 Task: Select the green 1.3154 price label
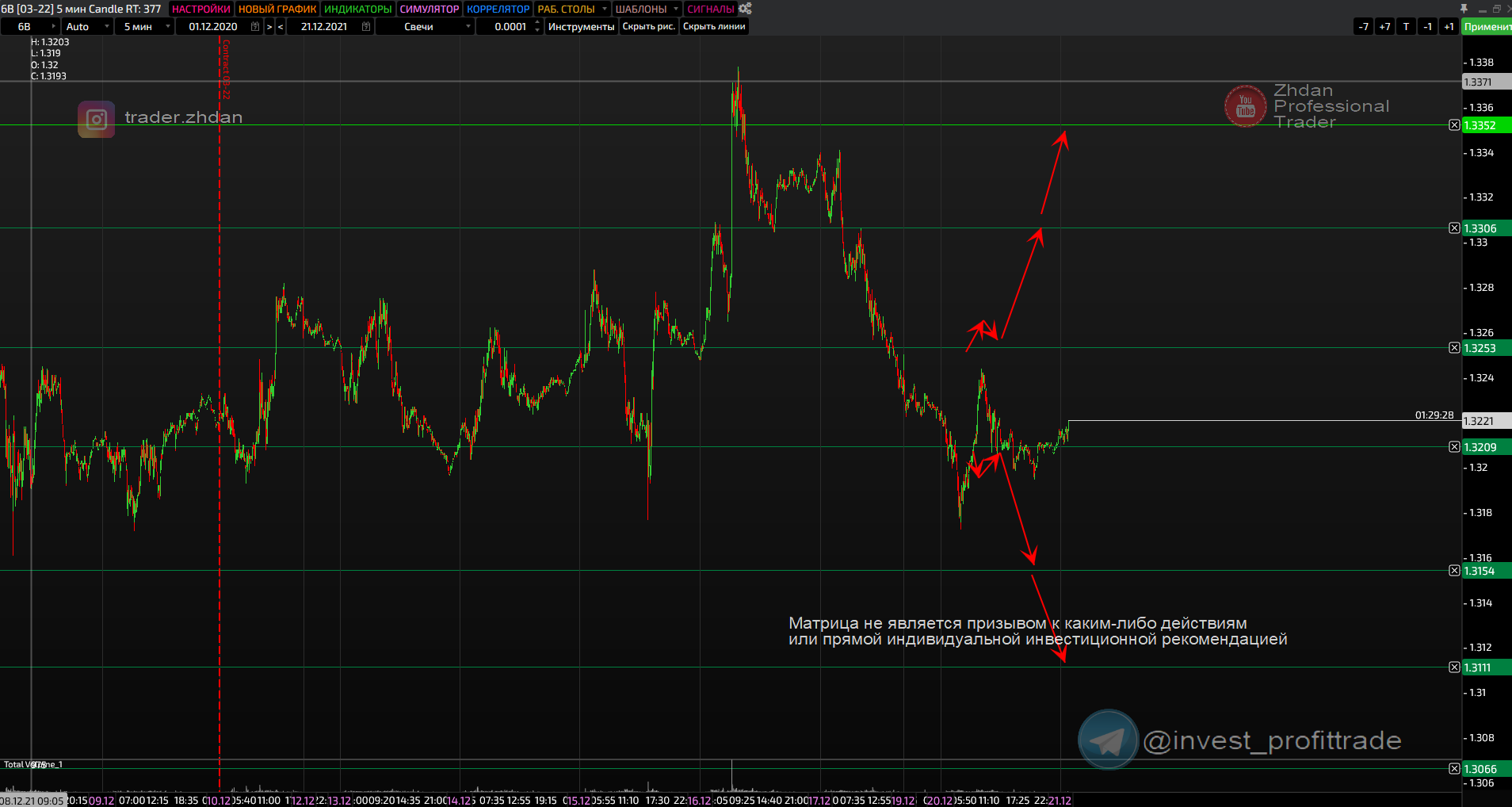[1487, 571]
